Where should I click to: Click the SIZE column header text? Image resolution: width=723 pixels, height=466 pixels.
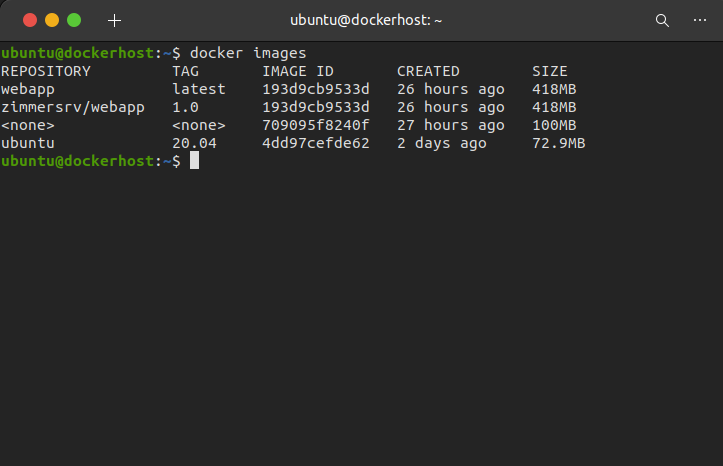coord(550,71)
